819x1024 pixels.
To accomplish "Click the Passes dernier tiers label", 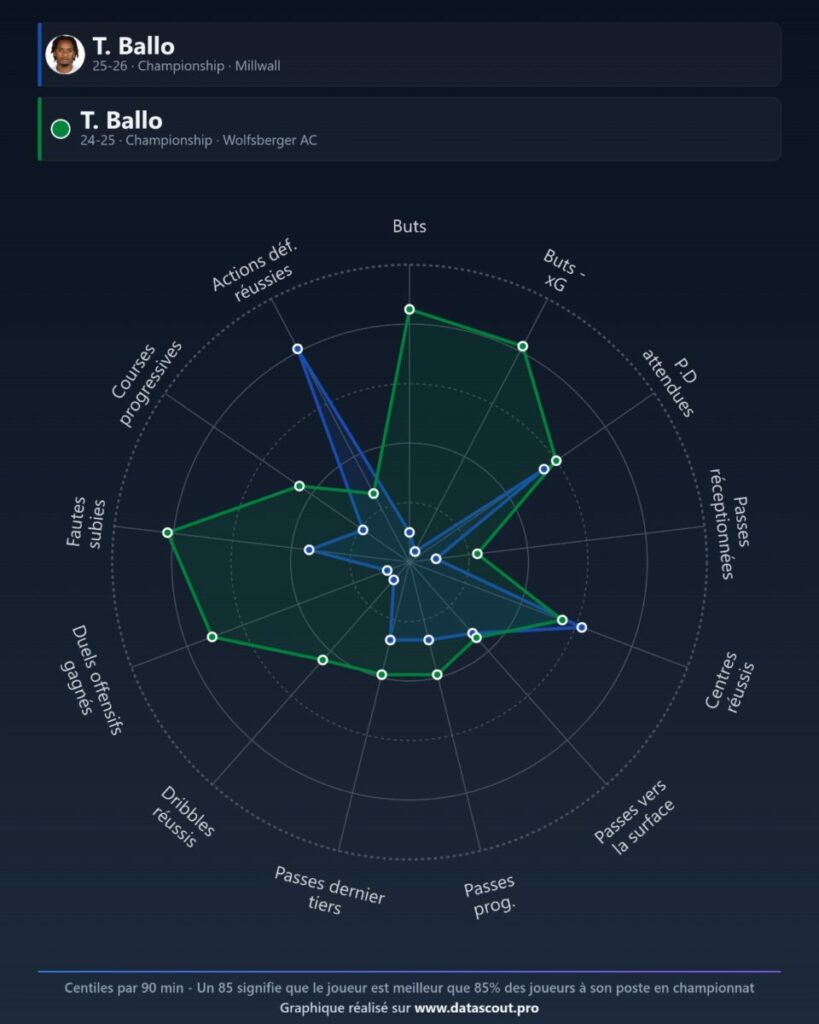I will (328, 890).
